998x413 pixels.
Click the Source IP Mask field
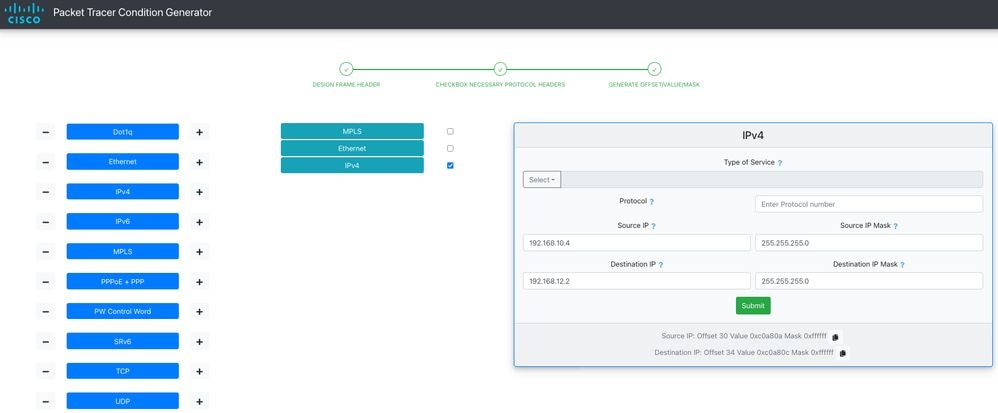pos(869,243)
